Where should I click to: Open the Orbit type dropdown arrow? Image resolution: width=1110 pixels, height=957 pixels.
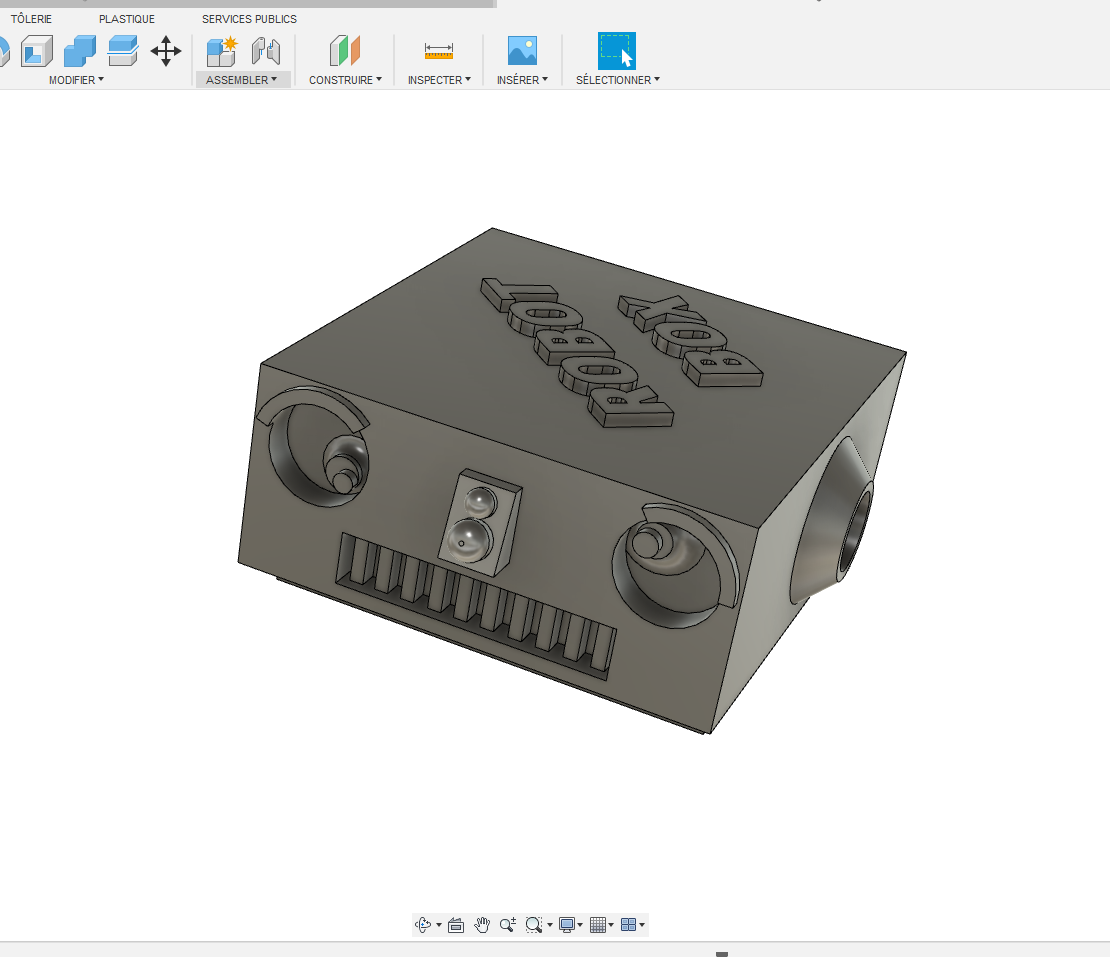click(x=439, y=925)
